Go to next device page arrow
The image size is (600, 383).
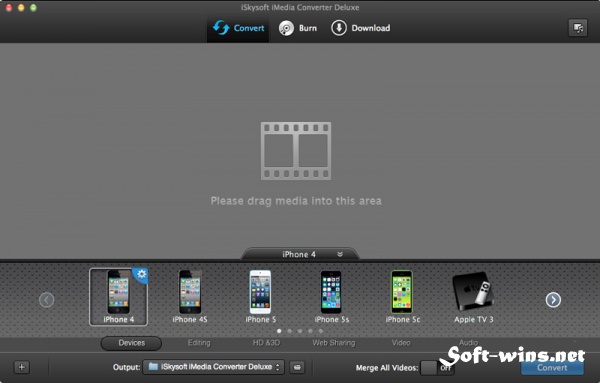click(x=553, y=300)
